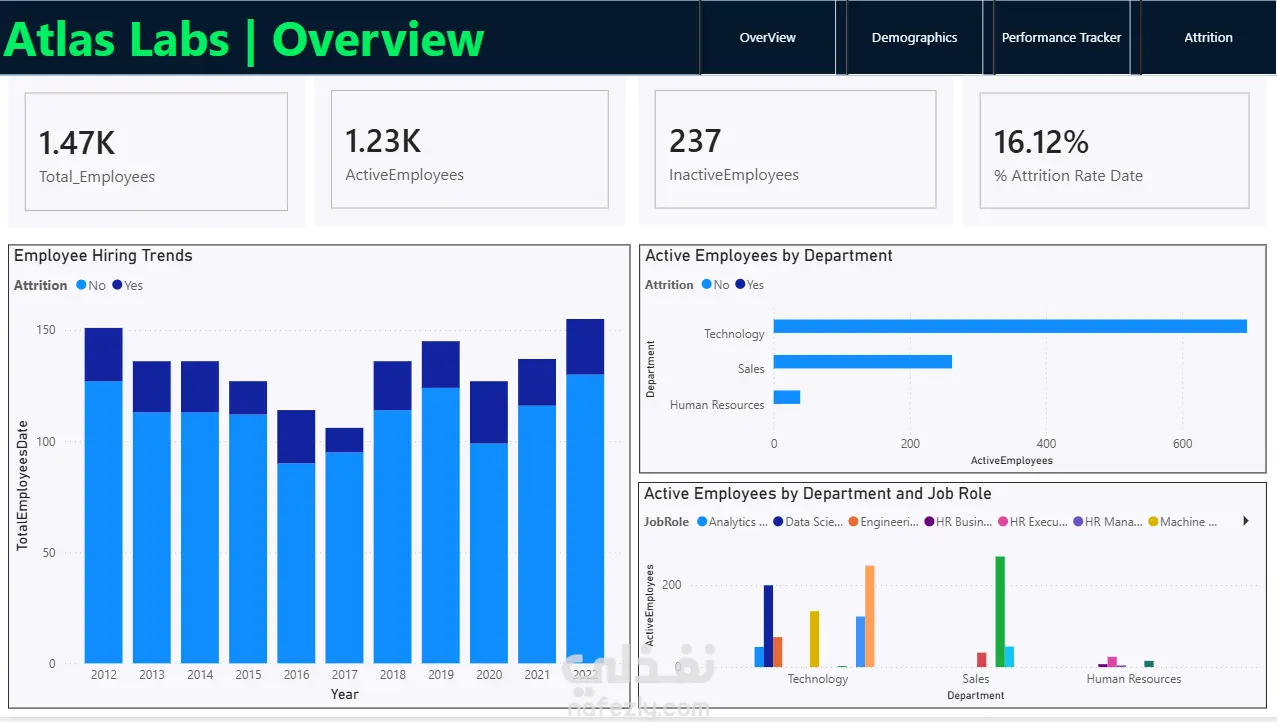Expand job role legend with right arrow
This screenshot has width=1277, height=722.
coord(1246,521)
